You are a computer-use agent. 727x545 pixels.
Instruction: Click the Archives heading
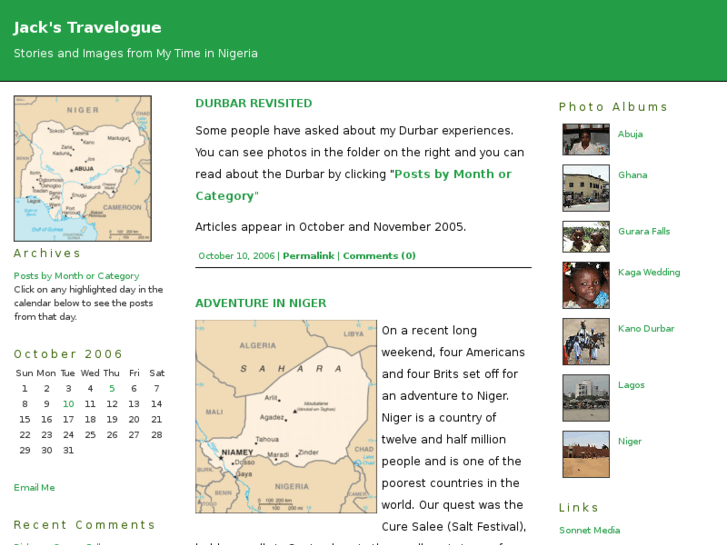(47, 253)
